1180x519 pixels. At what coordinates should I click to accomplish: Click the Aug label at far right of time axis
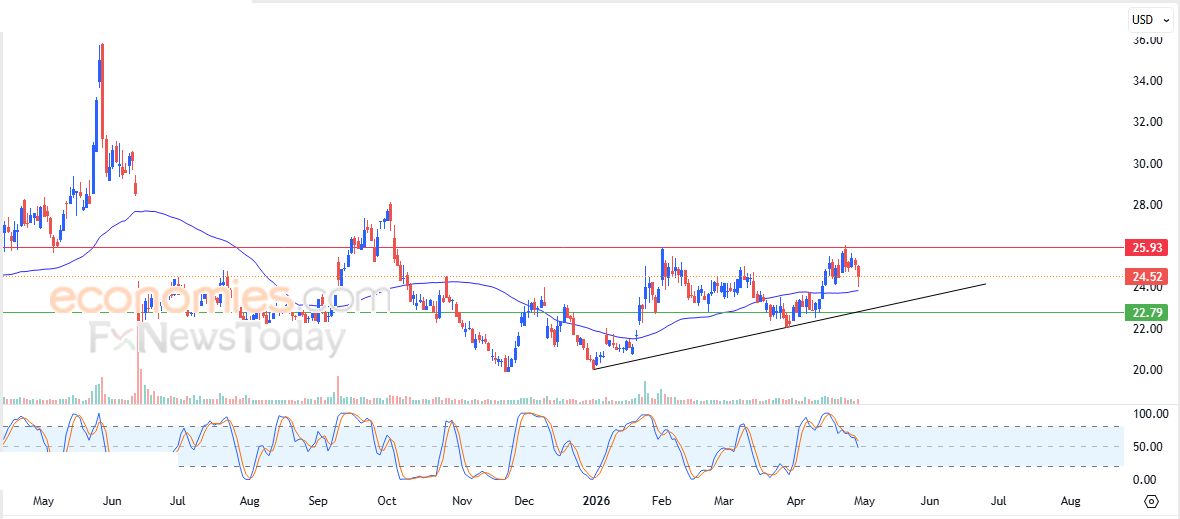[x=1070, y=500]
